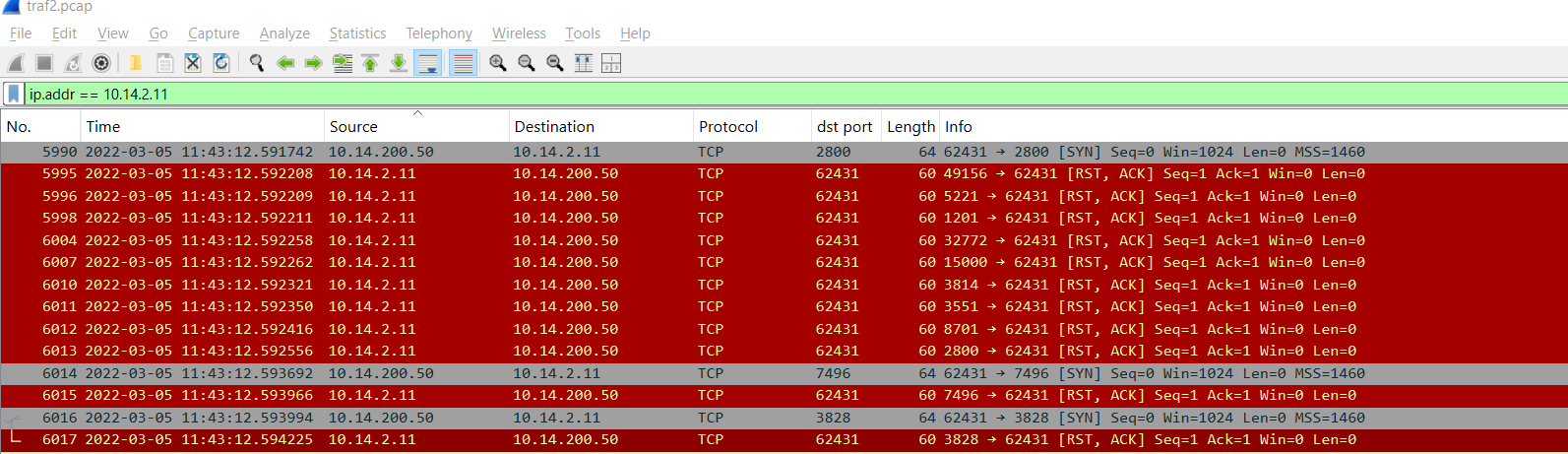Click the Zoom out magnifier icon

527,63
